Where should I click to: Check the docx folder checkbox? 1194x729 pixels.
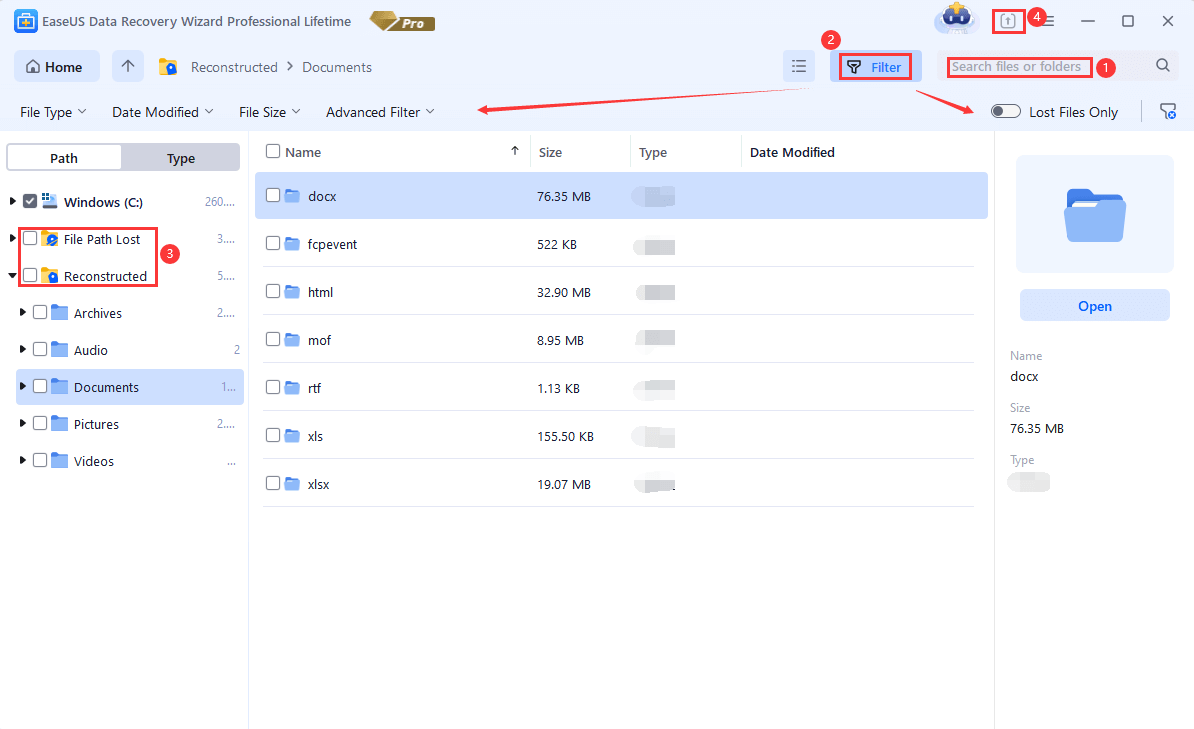click(x=272, y=195)
